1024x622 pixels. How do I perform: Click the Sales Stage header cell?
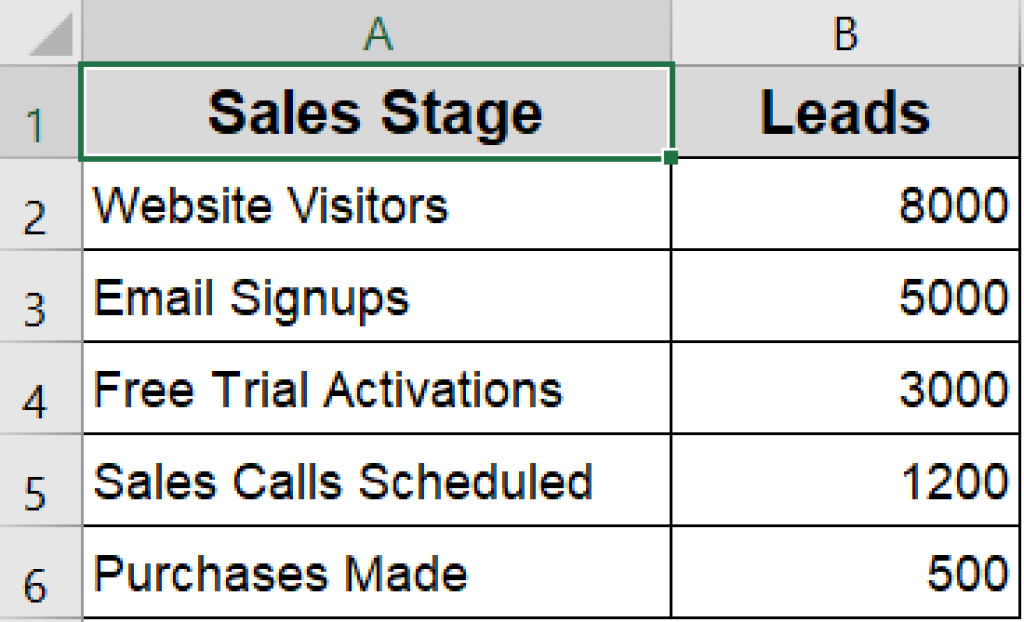click(x=376, y=110)
